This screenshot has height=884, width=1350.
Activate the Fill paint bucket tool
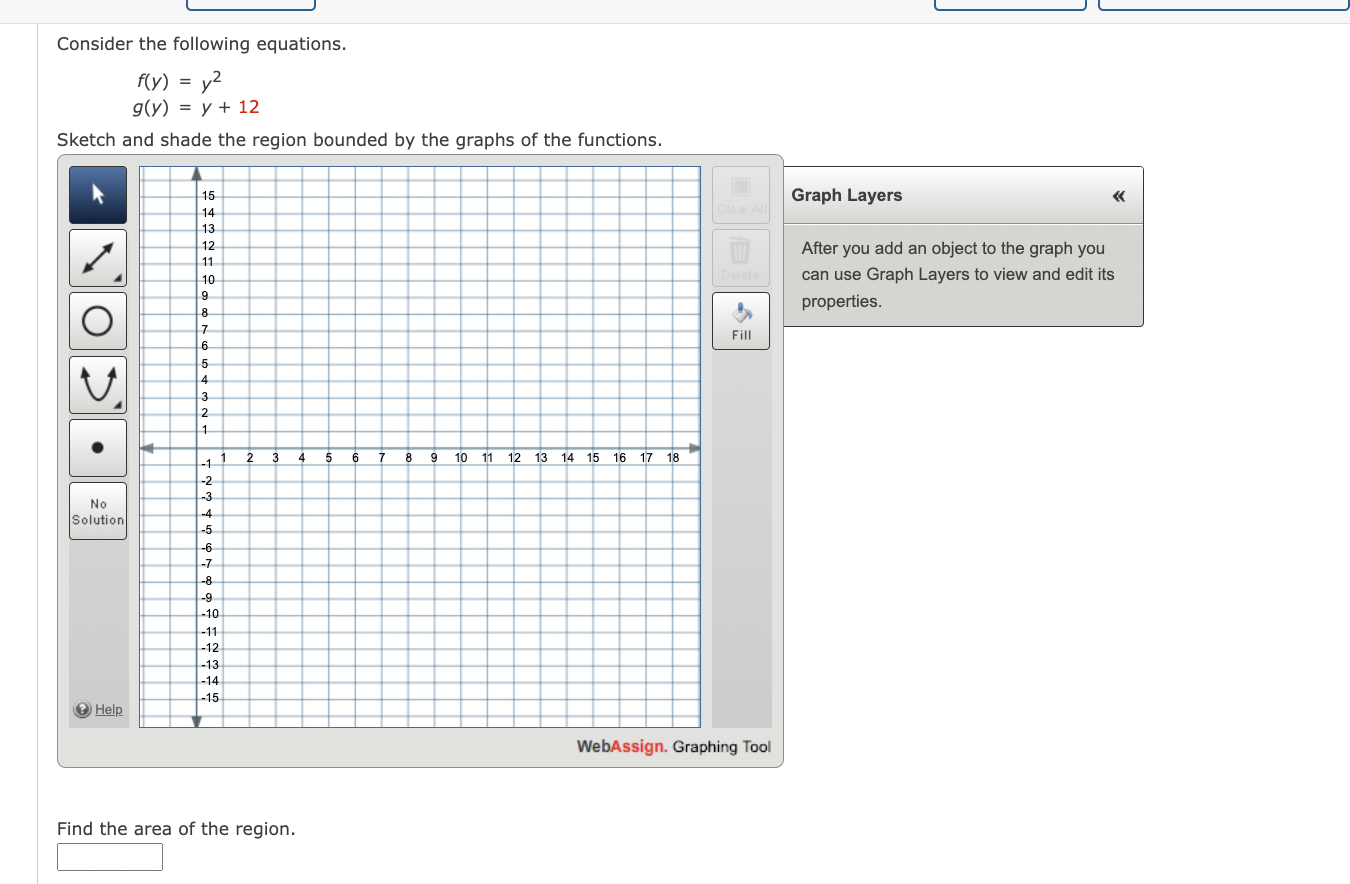740,320
